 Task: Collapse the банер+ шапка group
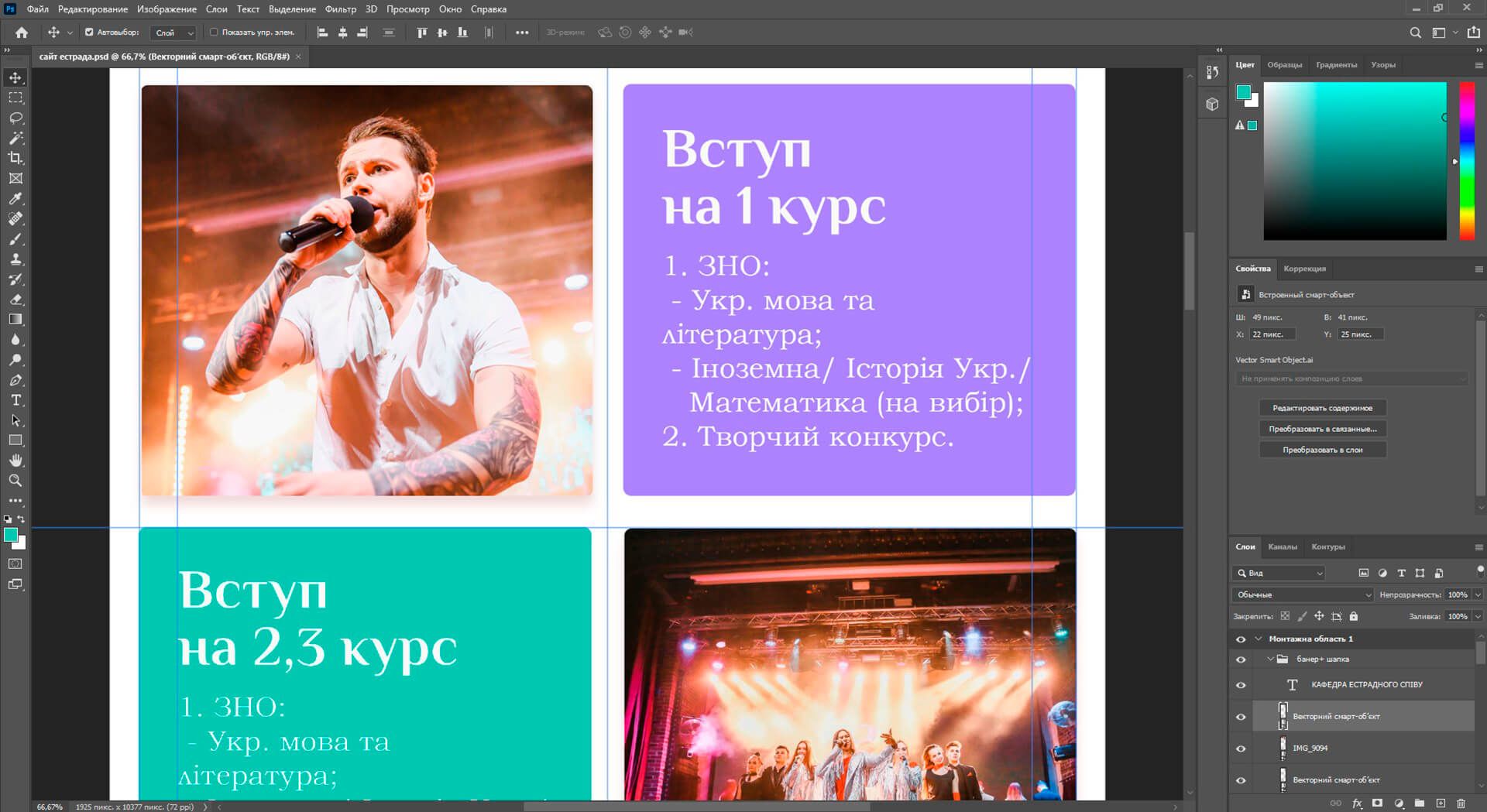point(1270,660)
